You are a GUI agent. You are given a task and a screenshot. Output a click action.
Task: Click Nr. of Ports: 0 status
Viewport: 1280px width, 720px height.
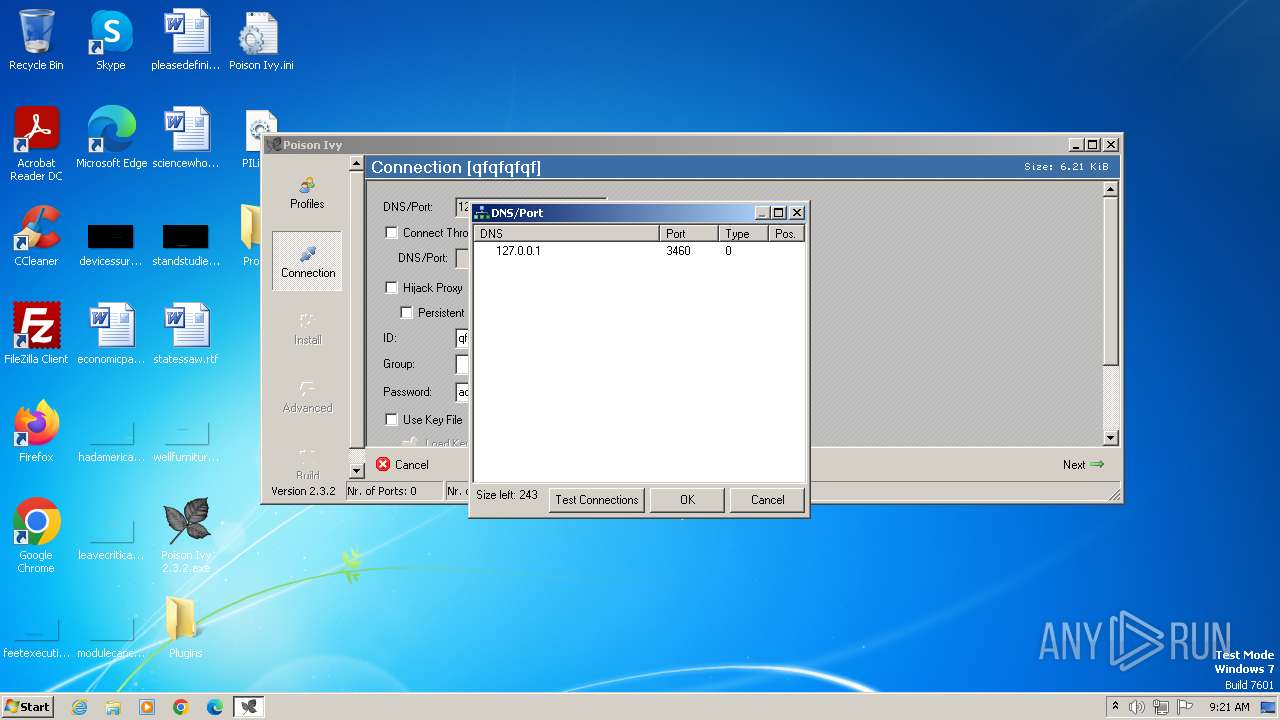pyautogui.click(x=394, y=491)
